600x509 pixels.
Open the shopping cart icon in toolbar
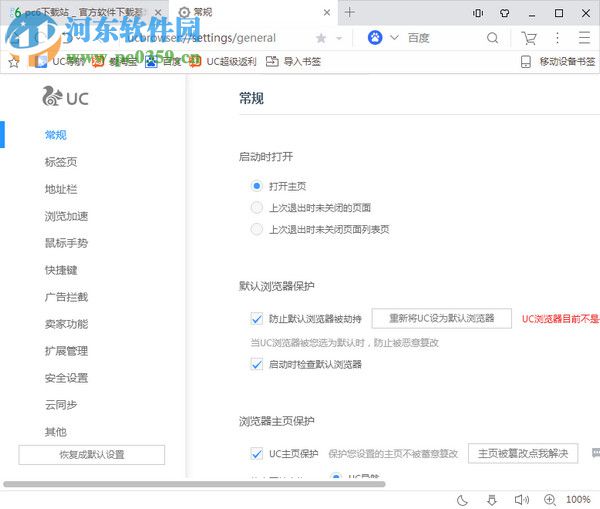point(529,38)
